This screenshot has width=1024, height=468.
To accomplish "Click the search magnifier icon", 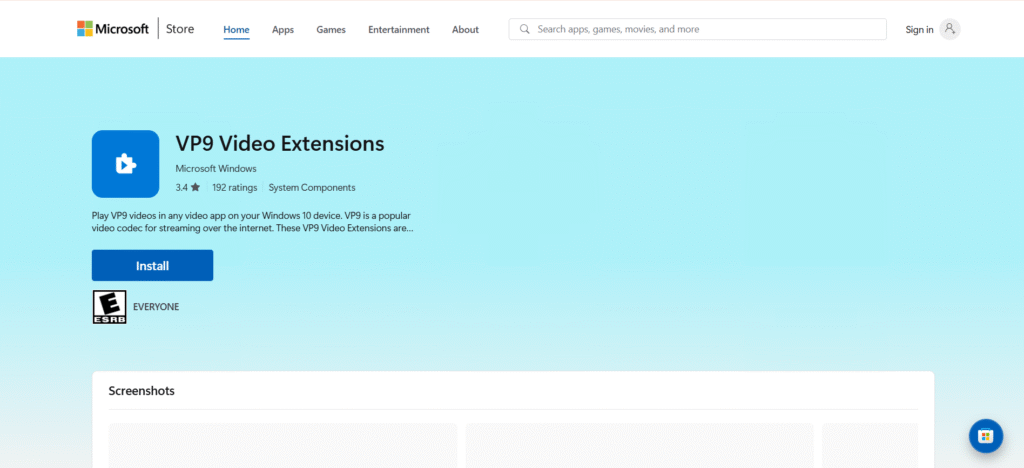I will (x=524, y=29).
